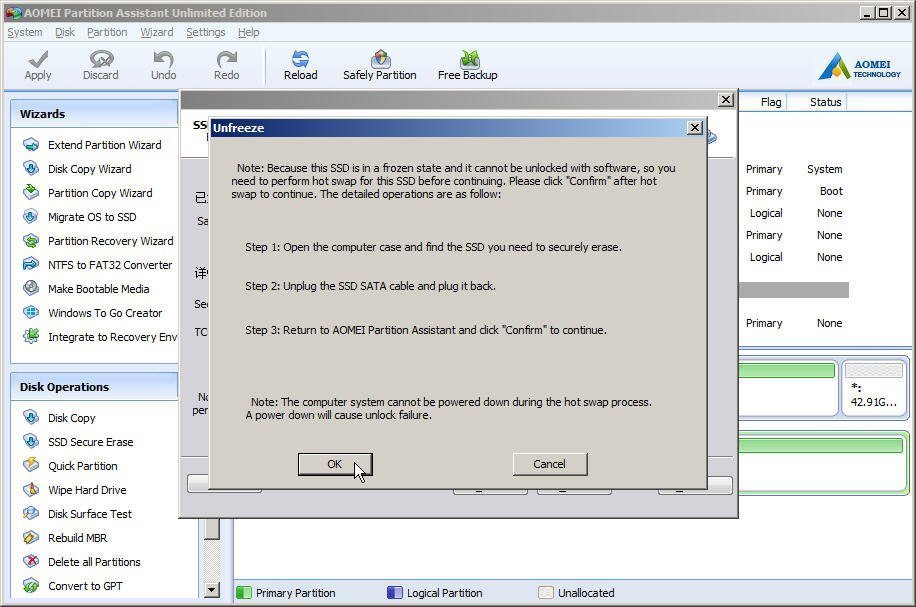Open the Help menu
This screenshot has width=916, height=607.
(248, 32)
